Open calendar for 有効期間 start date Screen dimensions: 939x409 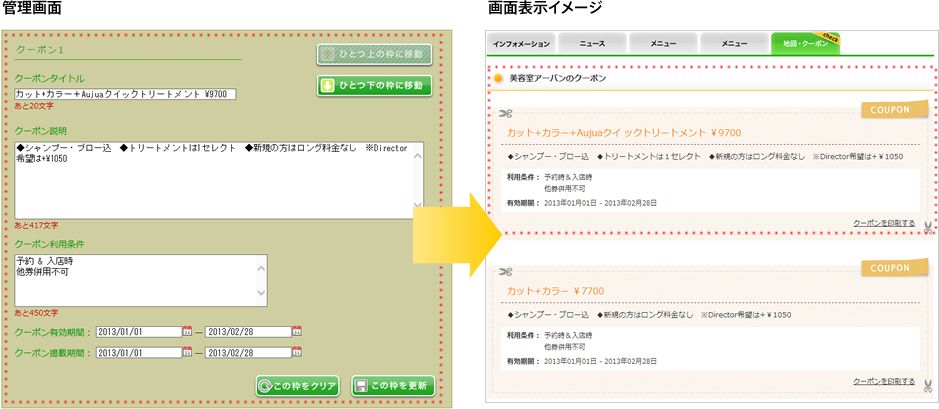point(187,331)
